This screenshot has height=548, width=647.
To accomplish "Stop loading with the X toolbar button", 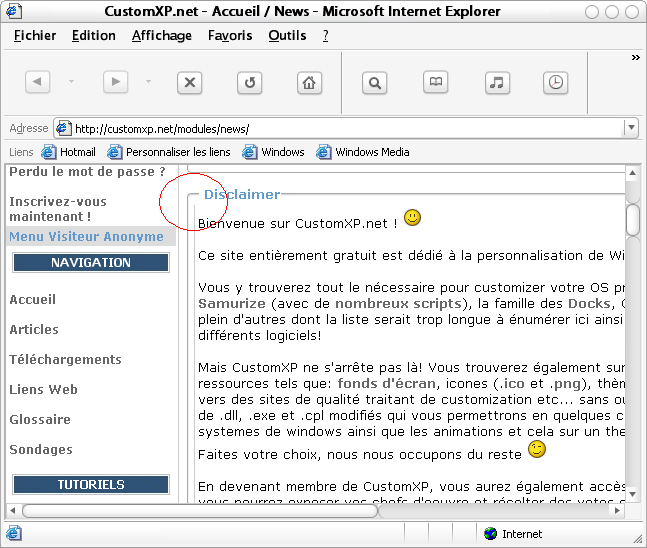I will (189, 83).
